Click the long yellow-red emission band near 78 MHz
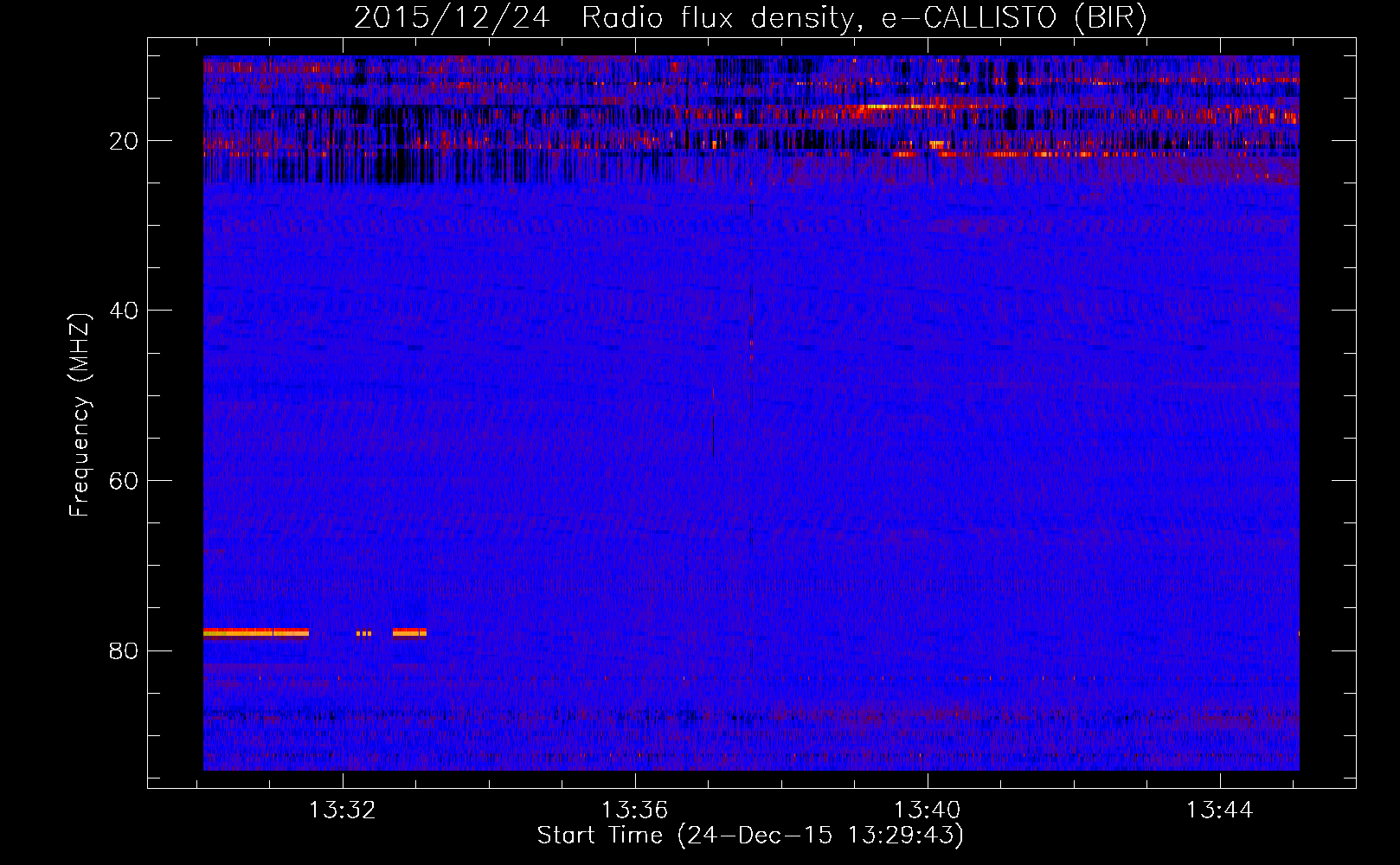 [x=256, y=632]
